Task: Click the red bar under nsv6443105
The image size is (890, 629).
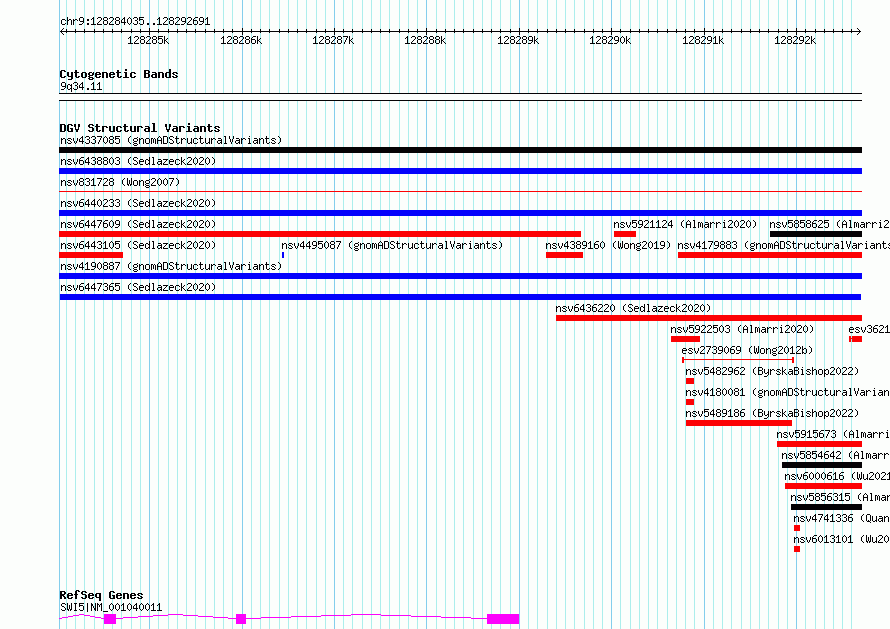Action: (x=91, y=255)
